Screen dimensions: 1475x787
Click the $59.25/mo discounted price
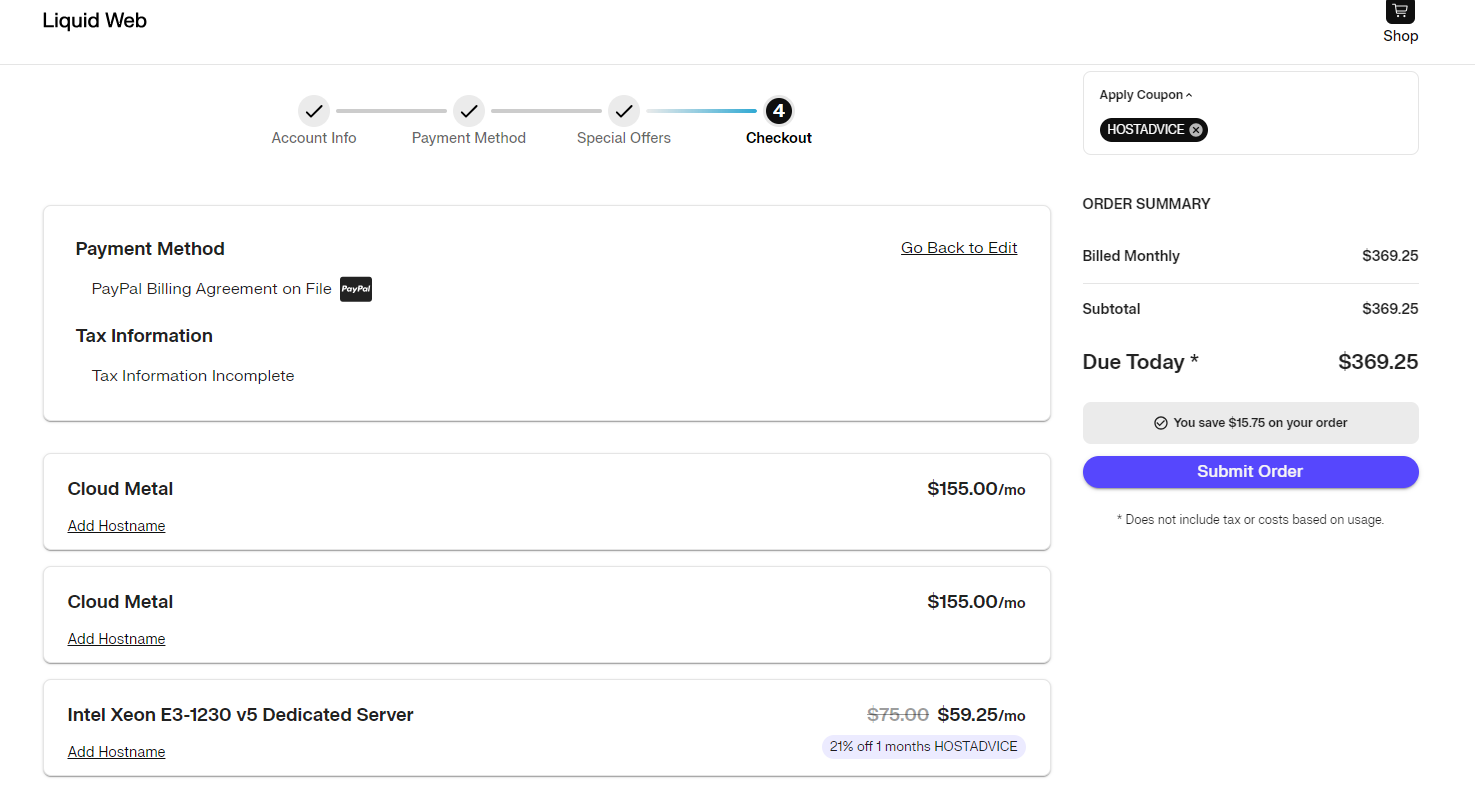click(x=981, y=715)
